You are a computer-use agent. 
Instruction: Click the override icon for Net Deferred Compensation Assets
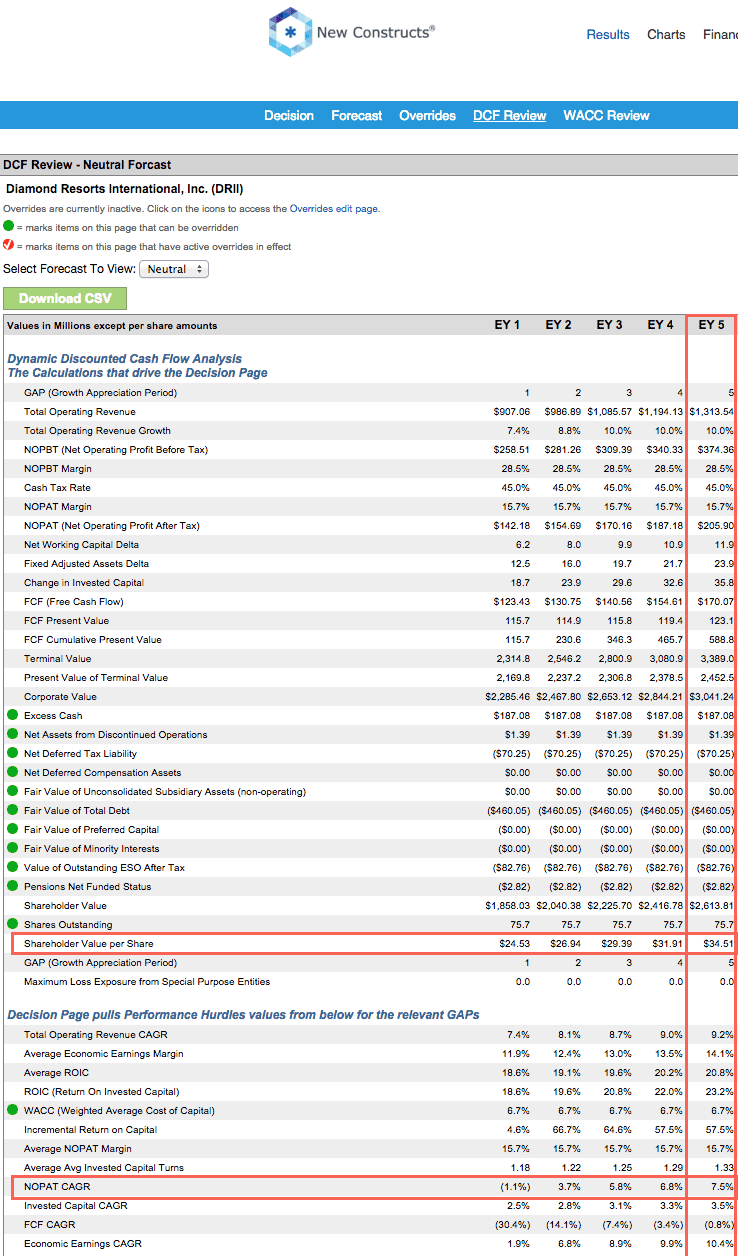(x=12, y=772)
